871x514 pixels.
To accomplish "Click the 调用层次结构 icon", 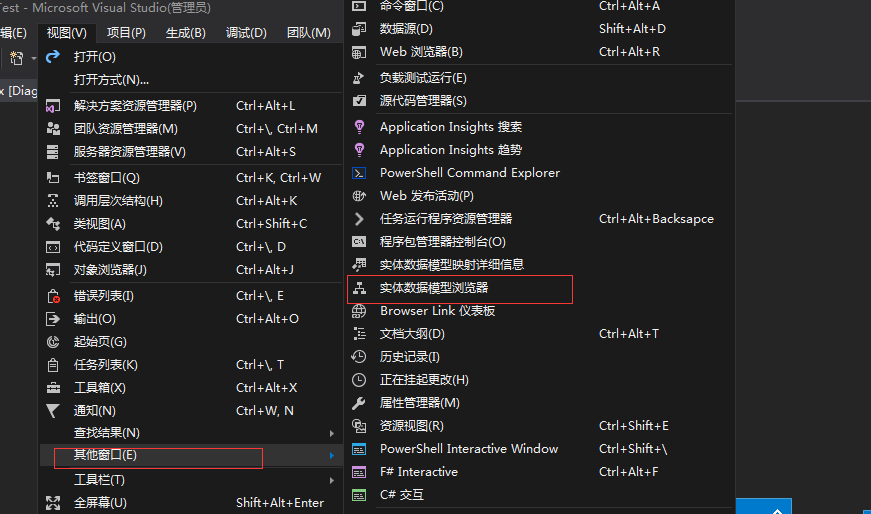I will [x=53, y=201].
